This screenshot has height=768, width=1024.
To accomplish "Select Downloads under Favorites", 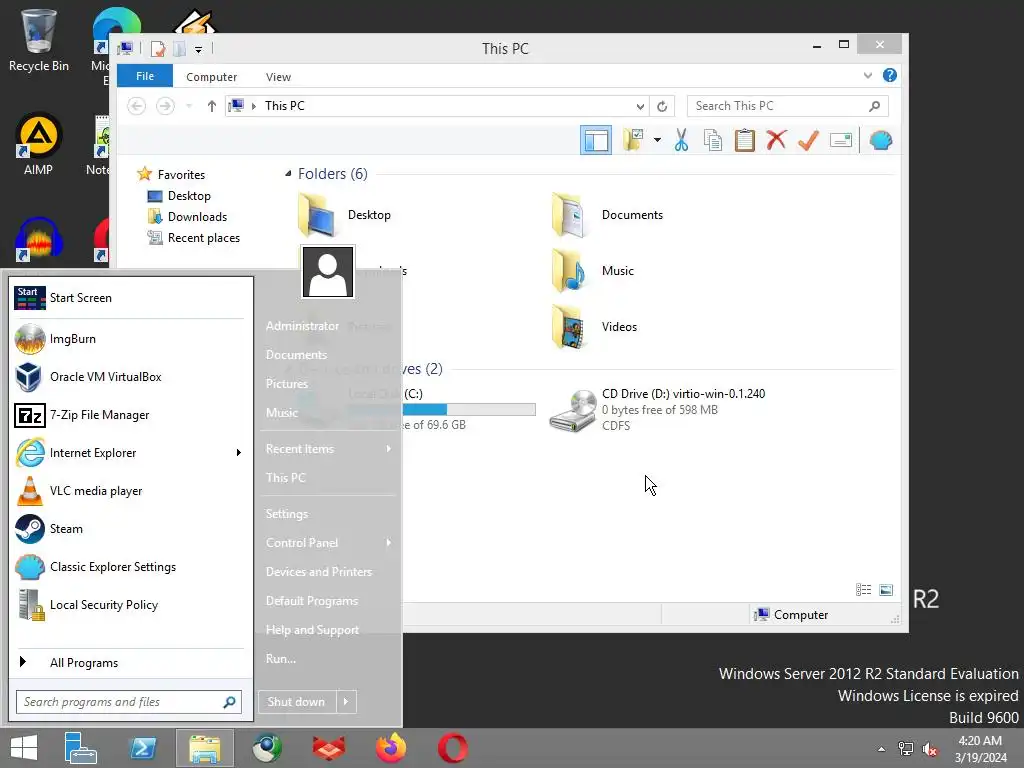I will point(187,217).
